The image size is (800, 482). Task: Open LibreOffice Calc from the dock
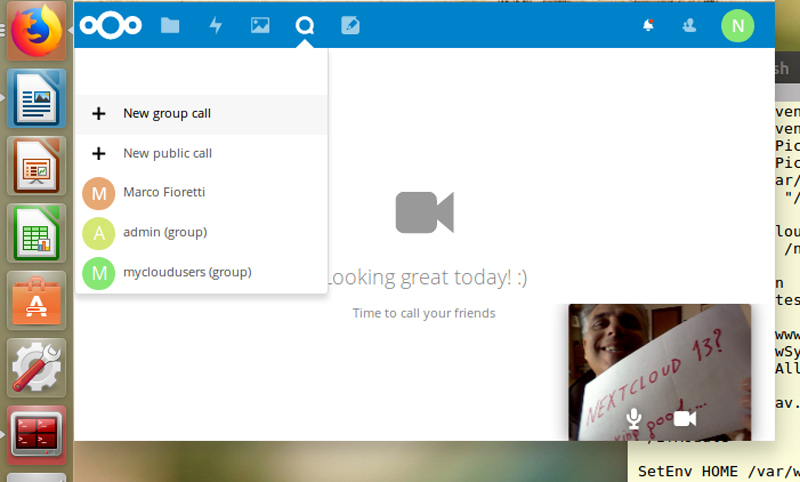tap(36, 232)
